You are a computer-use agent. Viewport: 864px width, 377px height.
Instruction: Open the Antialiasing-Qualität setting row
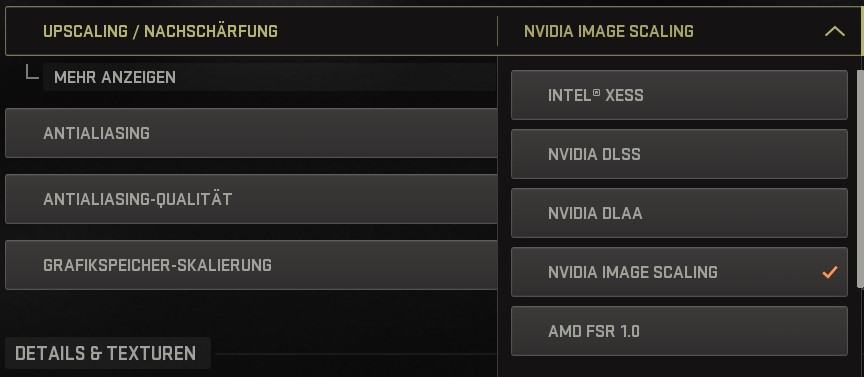(251, 199)
